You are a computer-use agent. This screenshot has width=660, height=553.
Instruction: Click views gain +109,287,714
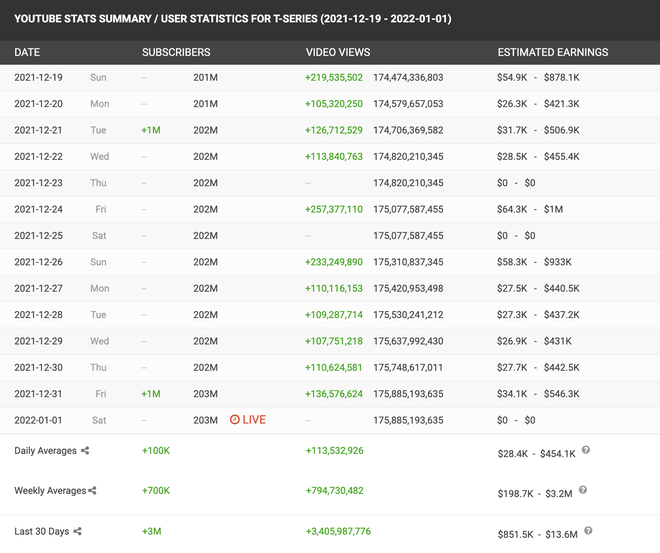pos(334,315)
